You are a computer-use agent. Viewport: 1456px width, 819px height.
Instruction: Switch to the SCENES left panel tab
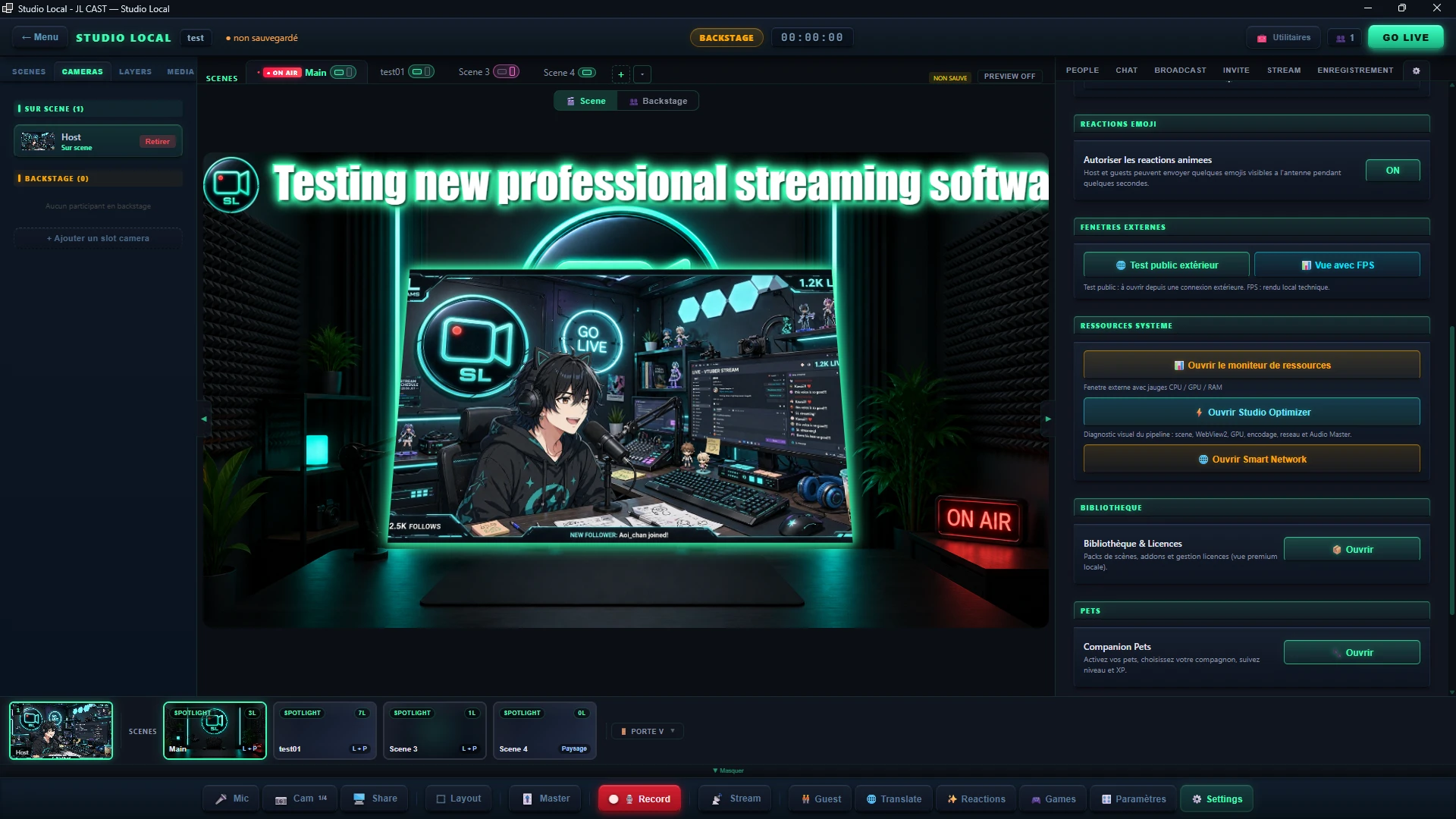[29, 72]
